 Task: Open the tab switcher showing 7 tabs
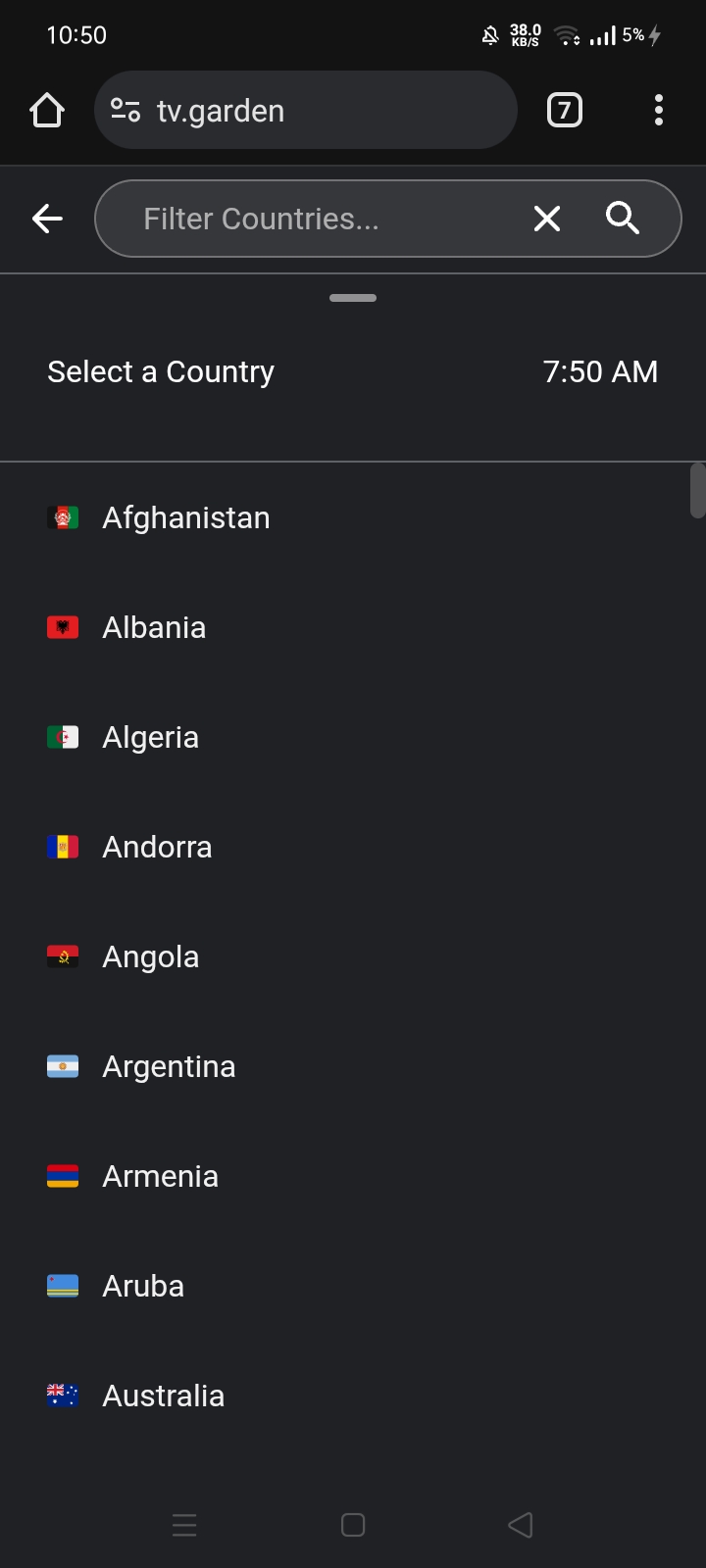pos(564,111)
